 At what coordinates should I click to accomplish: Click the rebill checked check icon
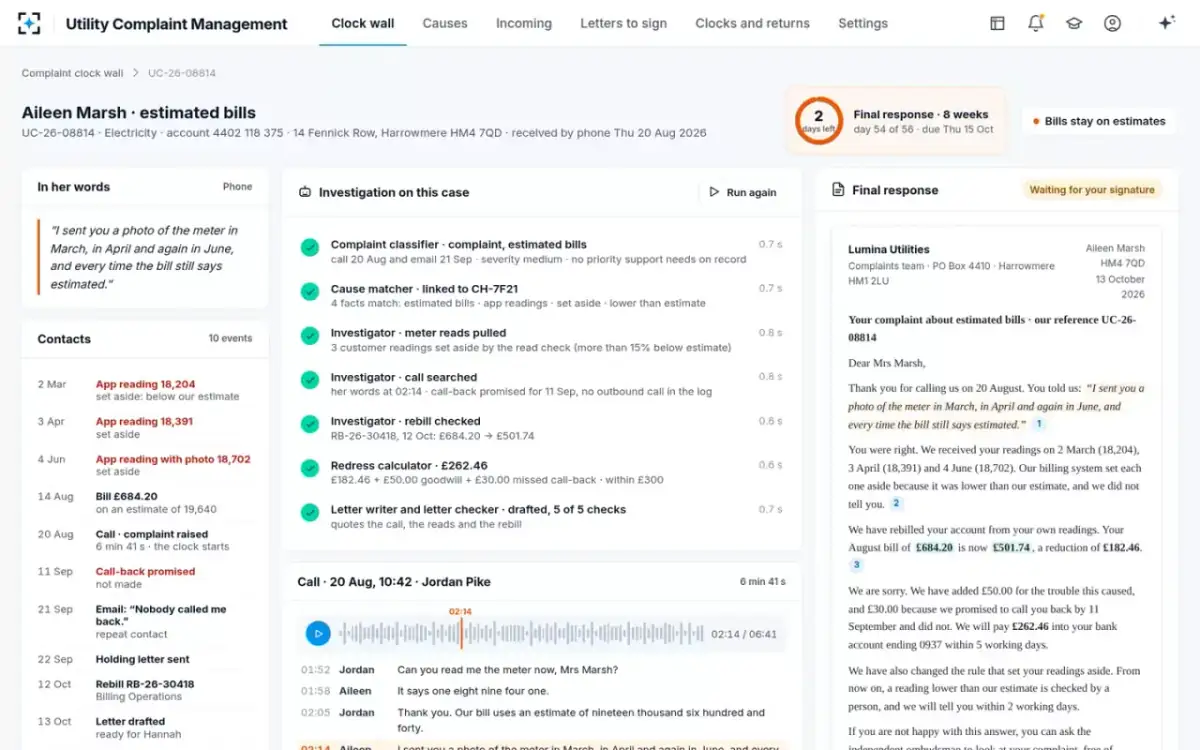pos(310,424)
